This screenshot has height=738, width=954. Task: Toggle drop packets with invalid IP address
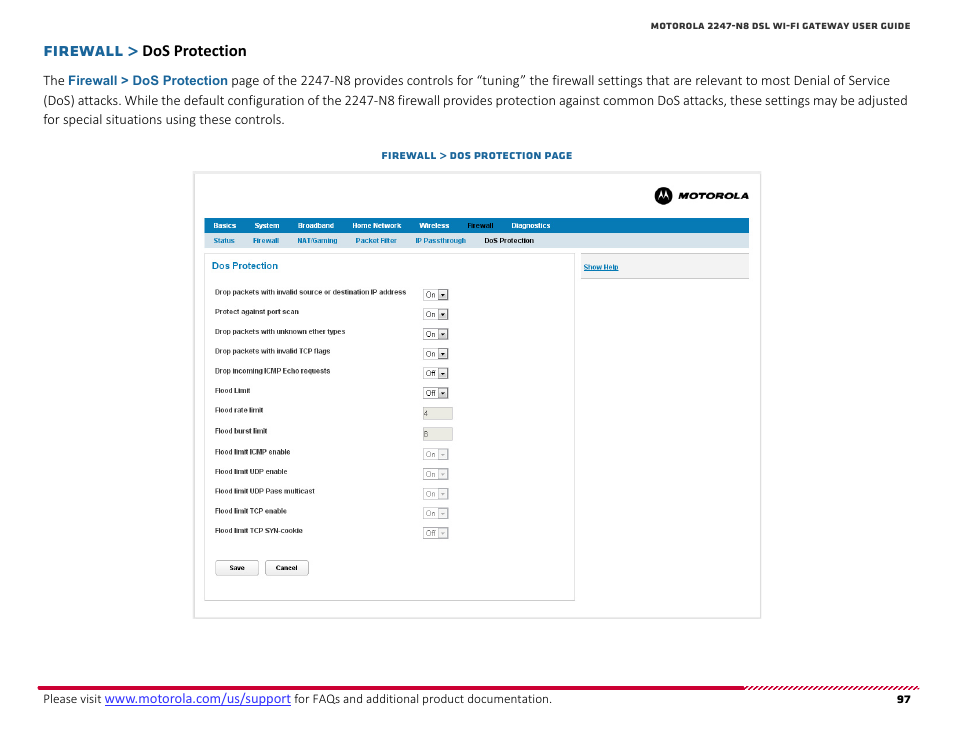point(436,294)
